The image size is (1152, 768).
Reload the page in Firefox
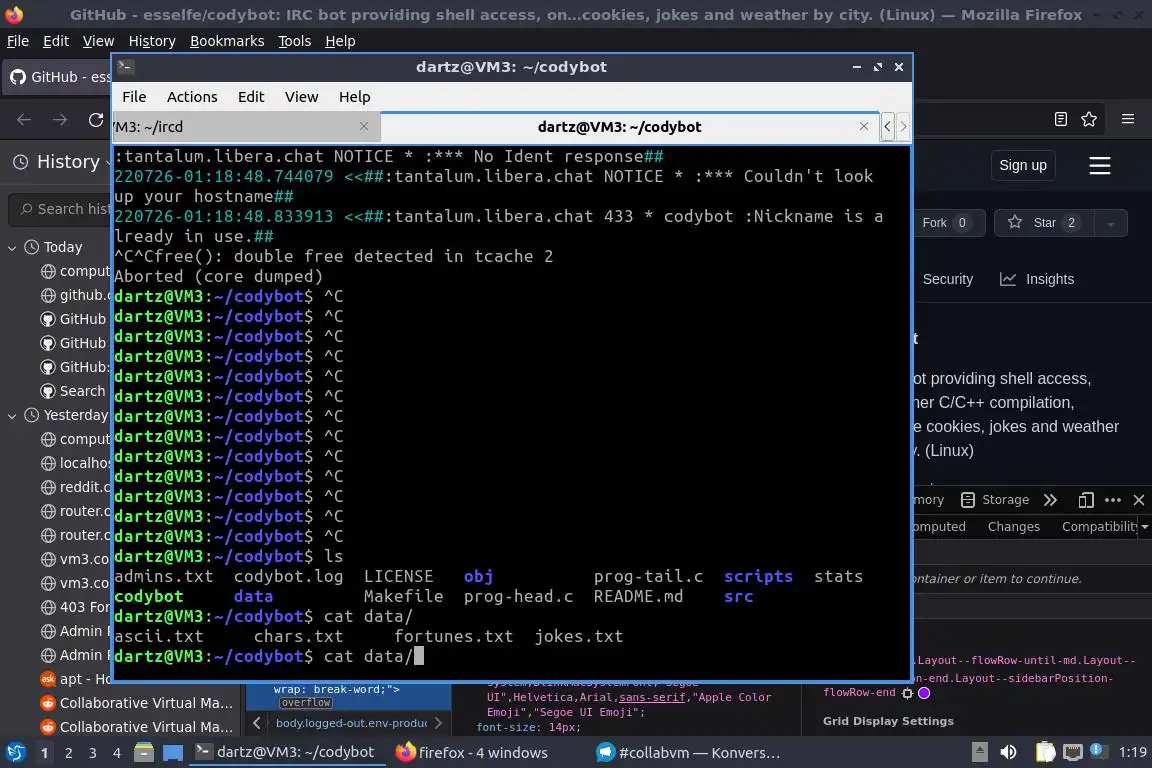click(96, 120)
